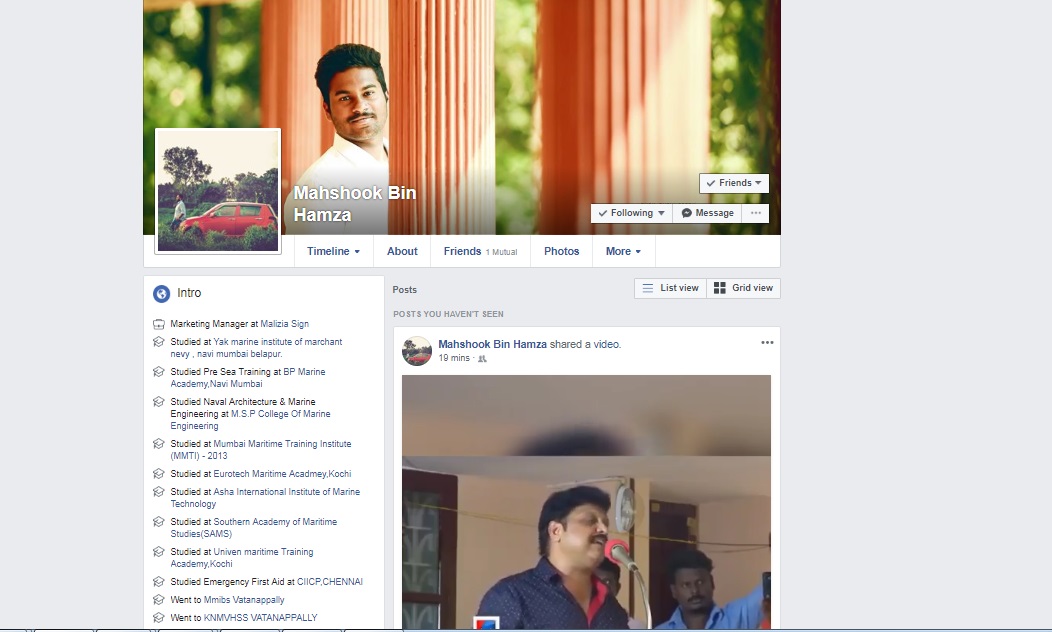This screenshot has width=1052, height=632.
Task: Open the Mmibs Vatanappally link
Action: (x=244, y=600)
